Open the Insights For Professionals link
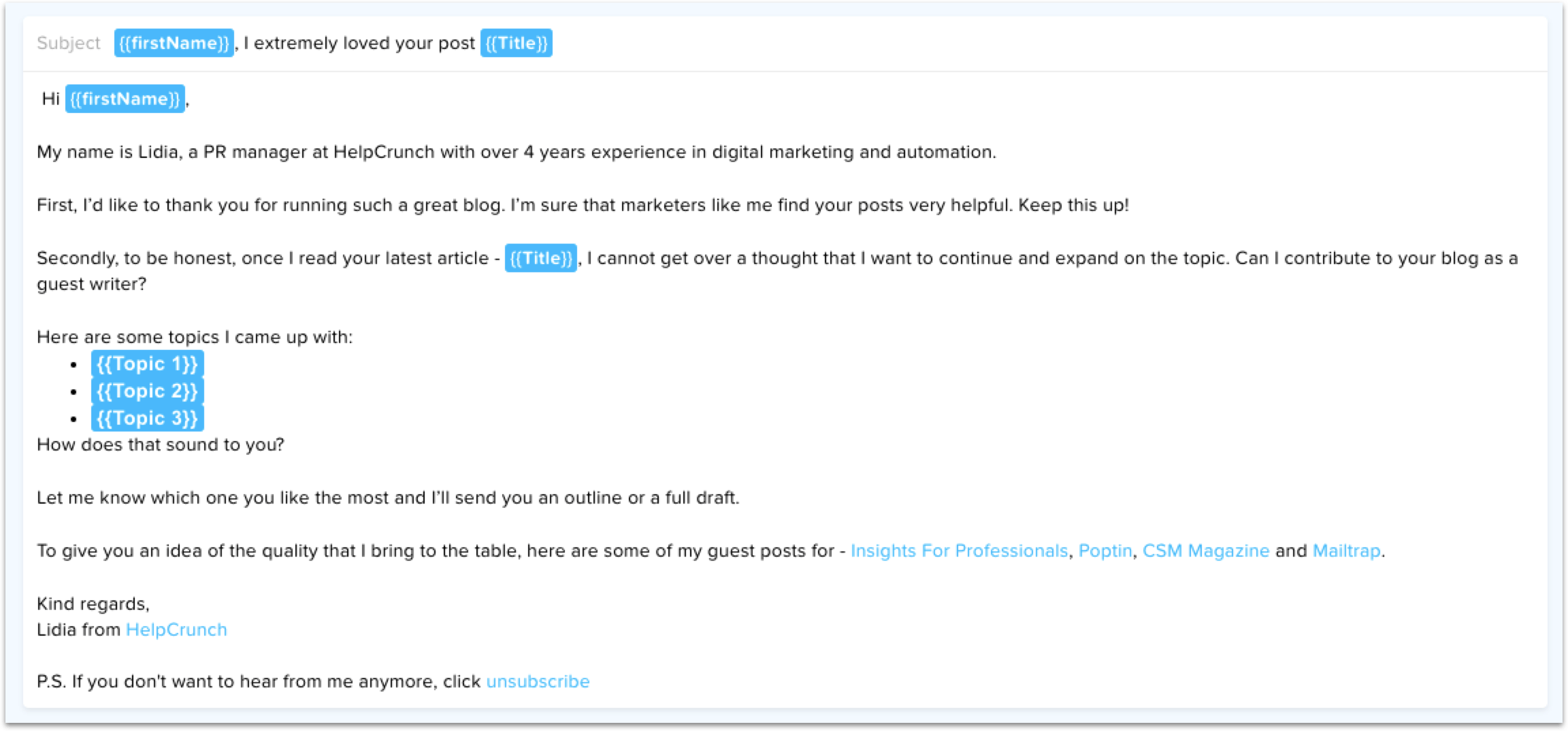Screen dimensions: 1568x731 tap(959, 551)
